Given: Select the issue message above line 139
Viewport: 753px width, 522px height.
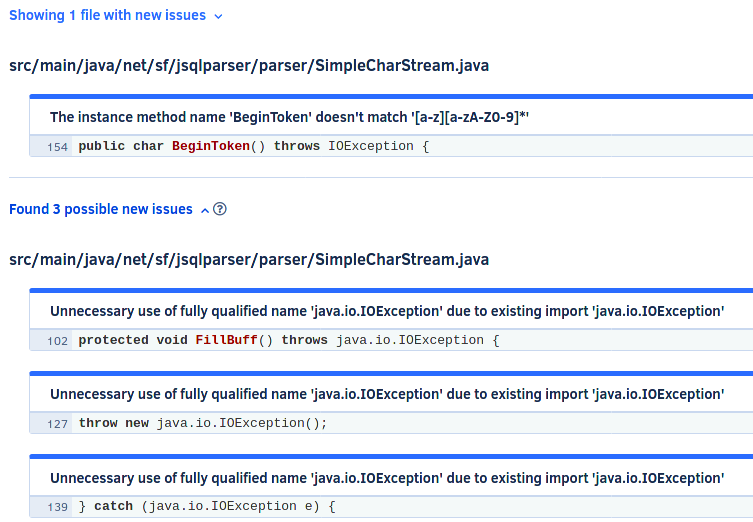Looking at the screenshot, I should [387, 478].
